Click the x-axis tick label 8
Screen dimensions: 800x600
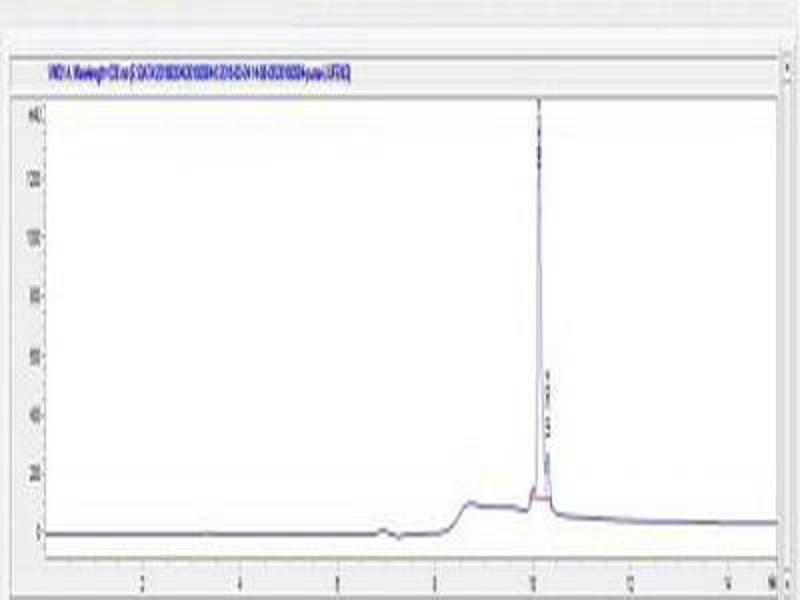[435, 579]
